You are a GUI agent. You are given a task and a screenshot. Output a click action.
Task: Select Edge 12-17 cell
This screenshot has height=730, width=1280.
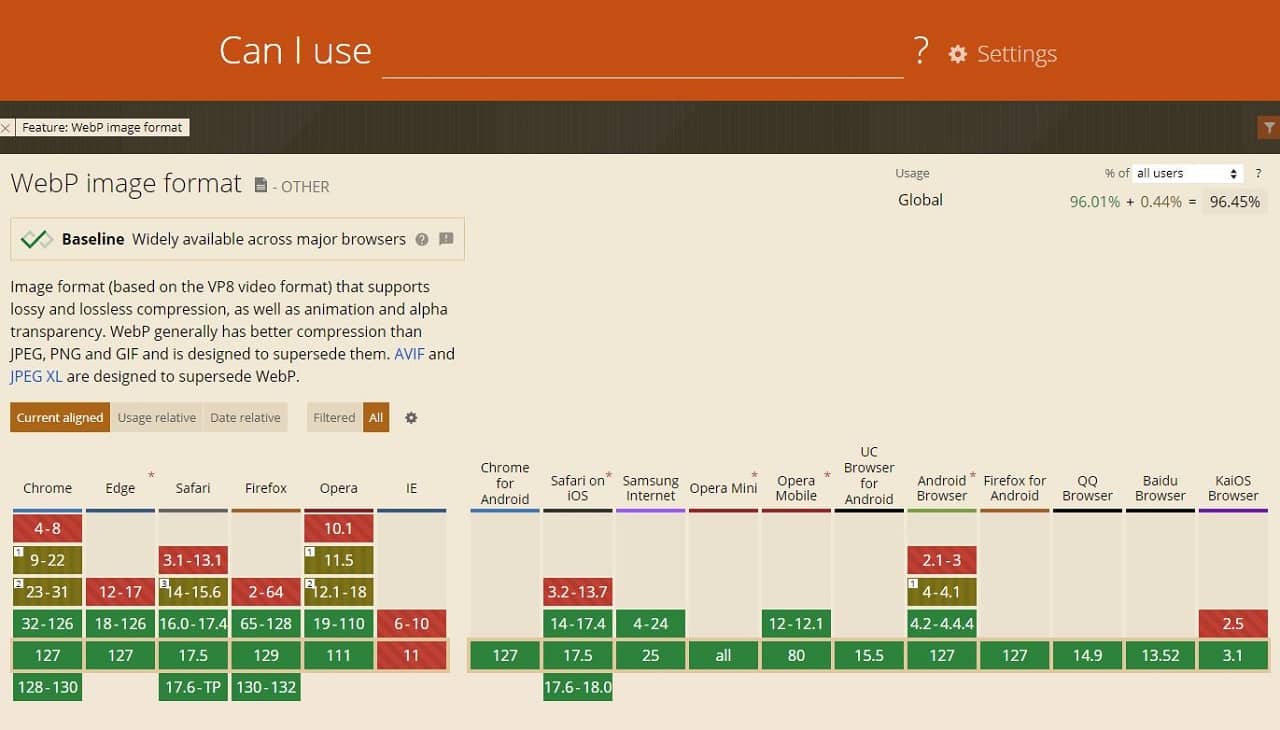[x=120, y=592]
